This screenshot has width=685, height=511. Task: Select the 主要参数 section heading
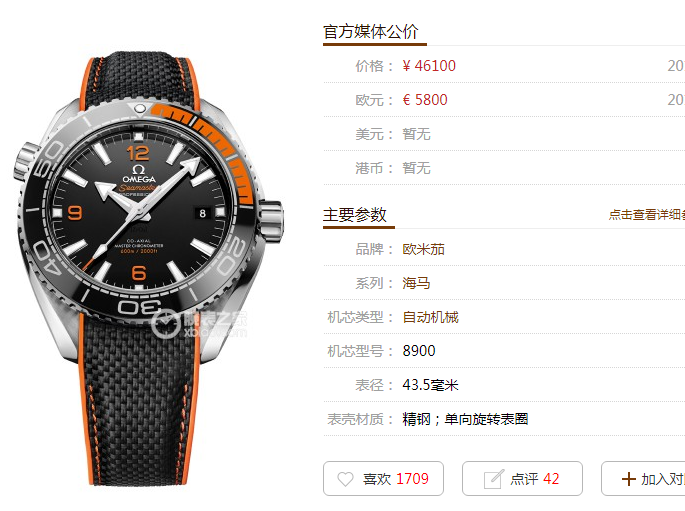pos(355,214)
